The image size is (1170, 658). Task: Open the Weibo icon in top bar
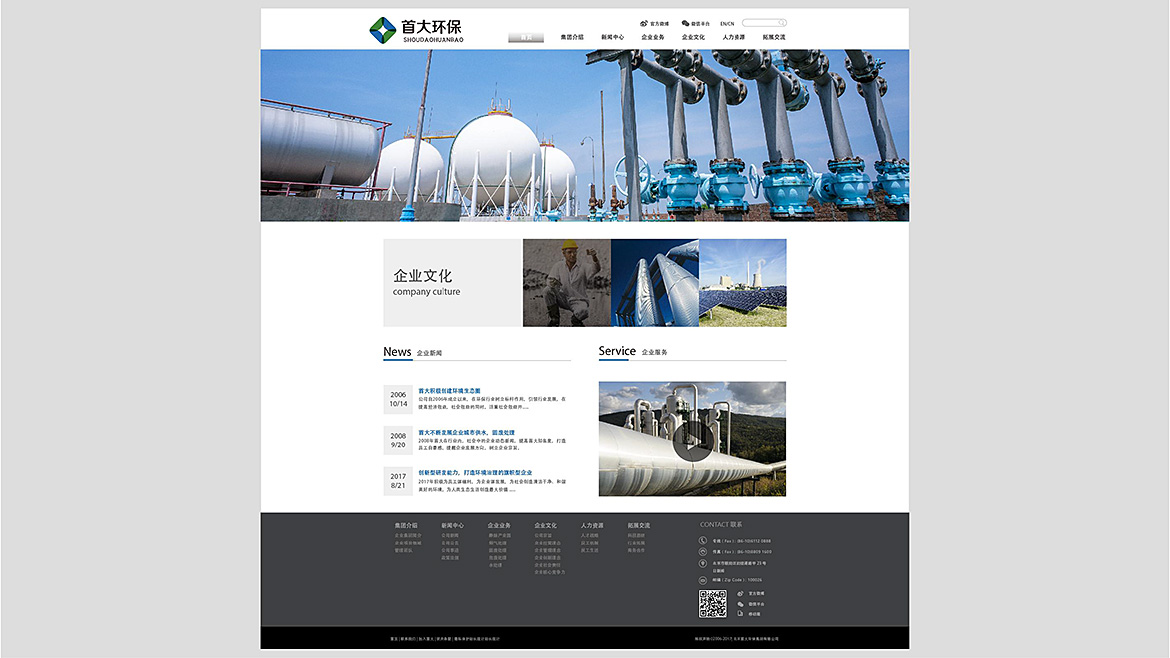point(644,23)
